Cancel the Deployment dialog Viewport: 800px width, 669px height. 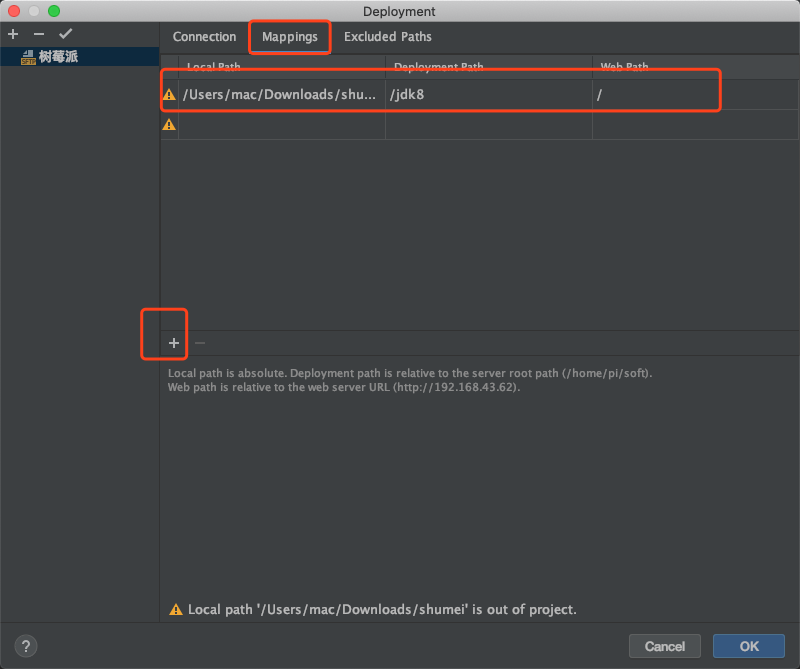tap(664, 646)
